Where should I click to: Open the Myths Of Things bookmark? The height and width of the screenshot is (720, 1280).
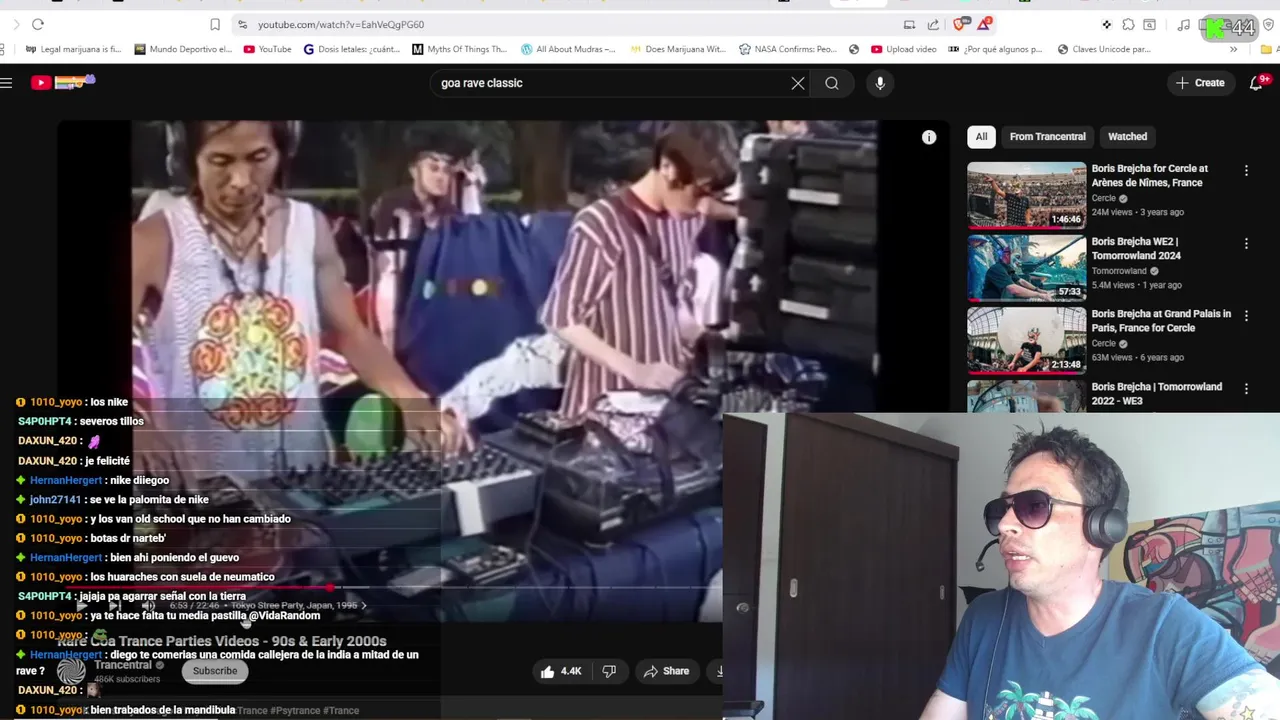(459, 49)
